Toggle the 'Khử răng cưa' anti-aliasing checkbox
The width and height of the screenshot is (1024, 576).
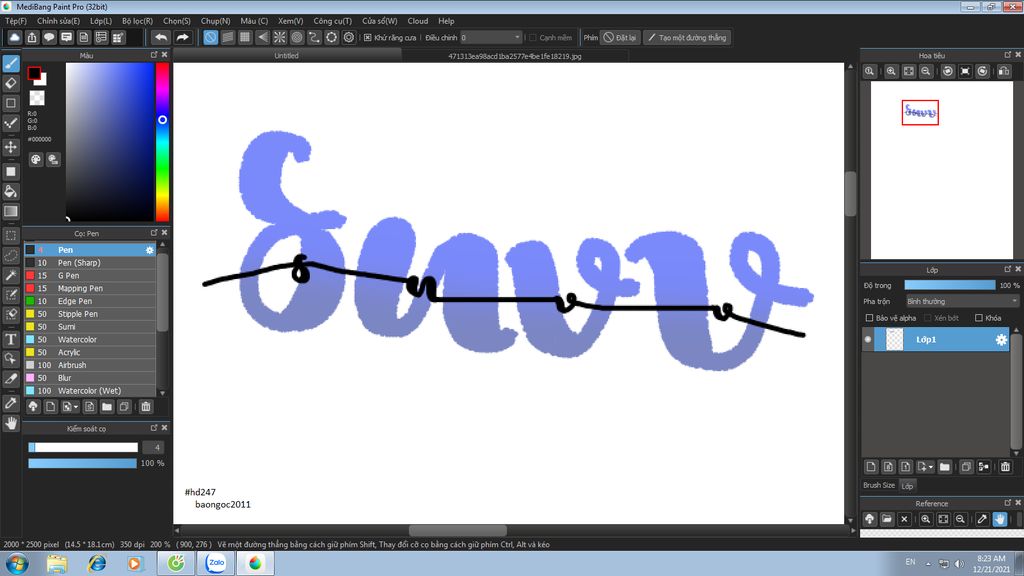point(368,38)
